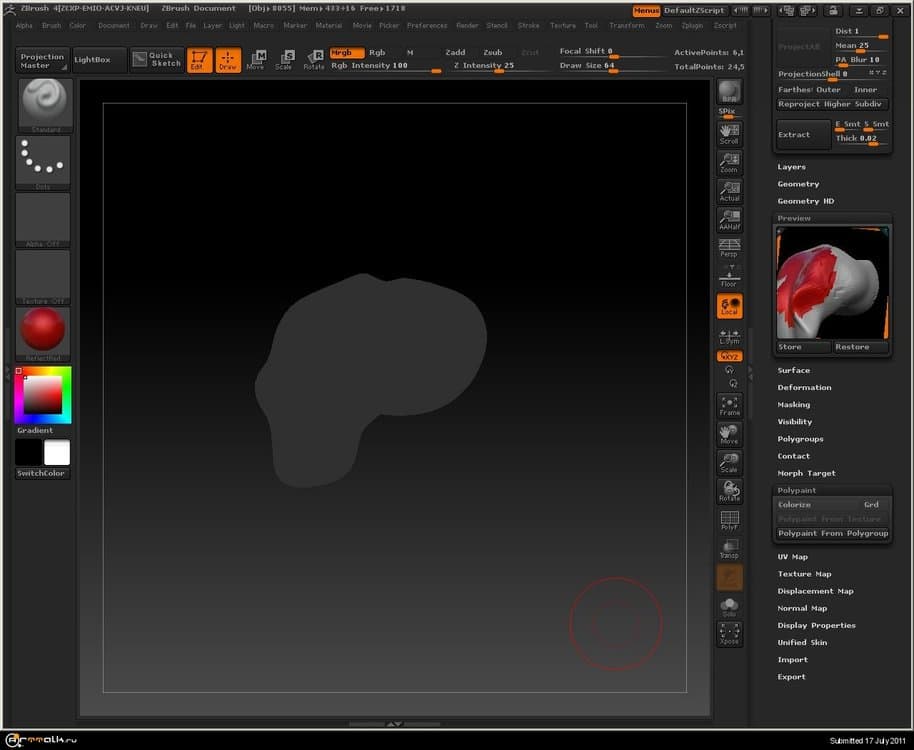Disable Local symmetry mode toggle
This screenshot has width=914, height=750.
(x=729, y=306)
